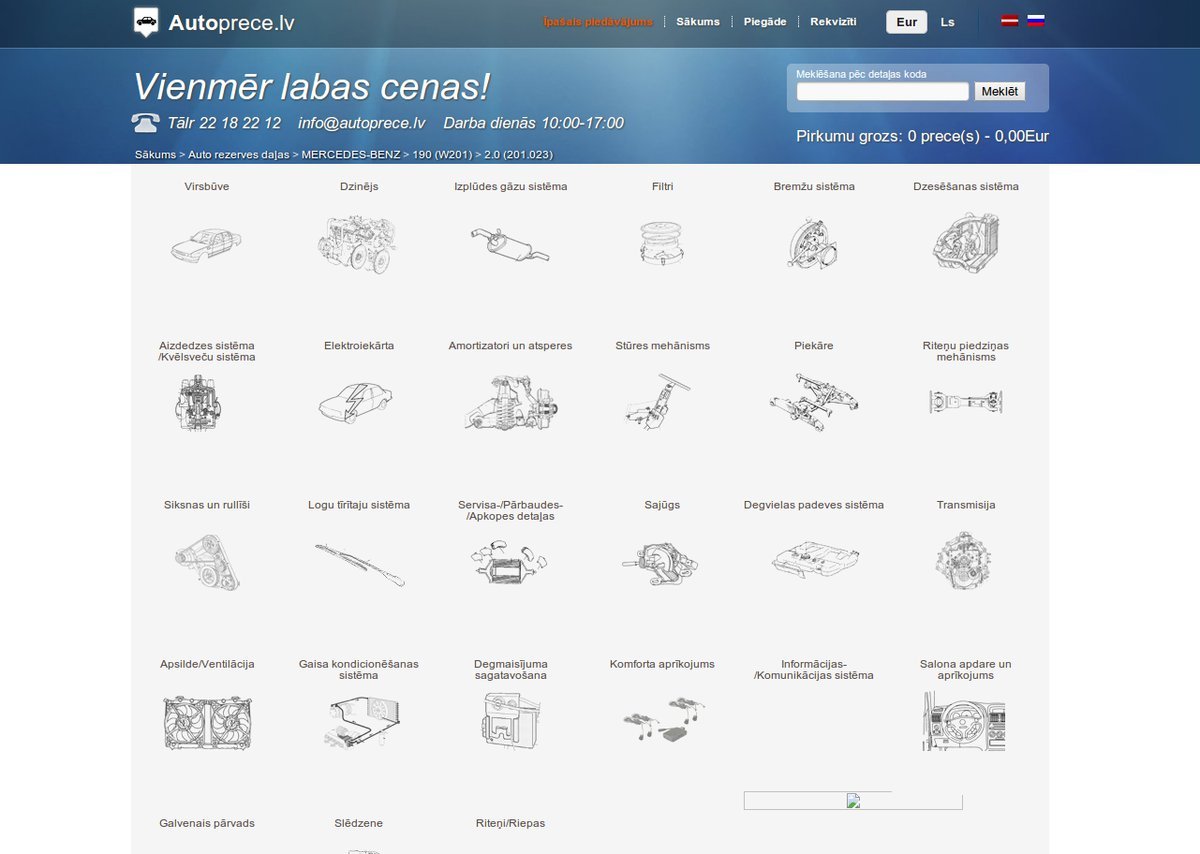
Task: Switch the site to Russian flag language
Action: (x=1036, y=21)
